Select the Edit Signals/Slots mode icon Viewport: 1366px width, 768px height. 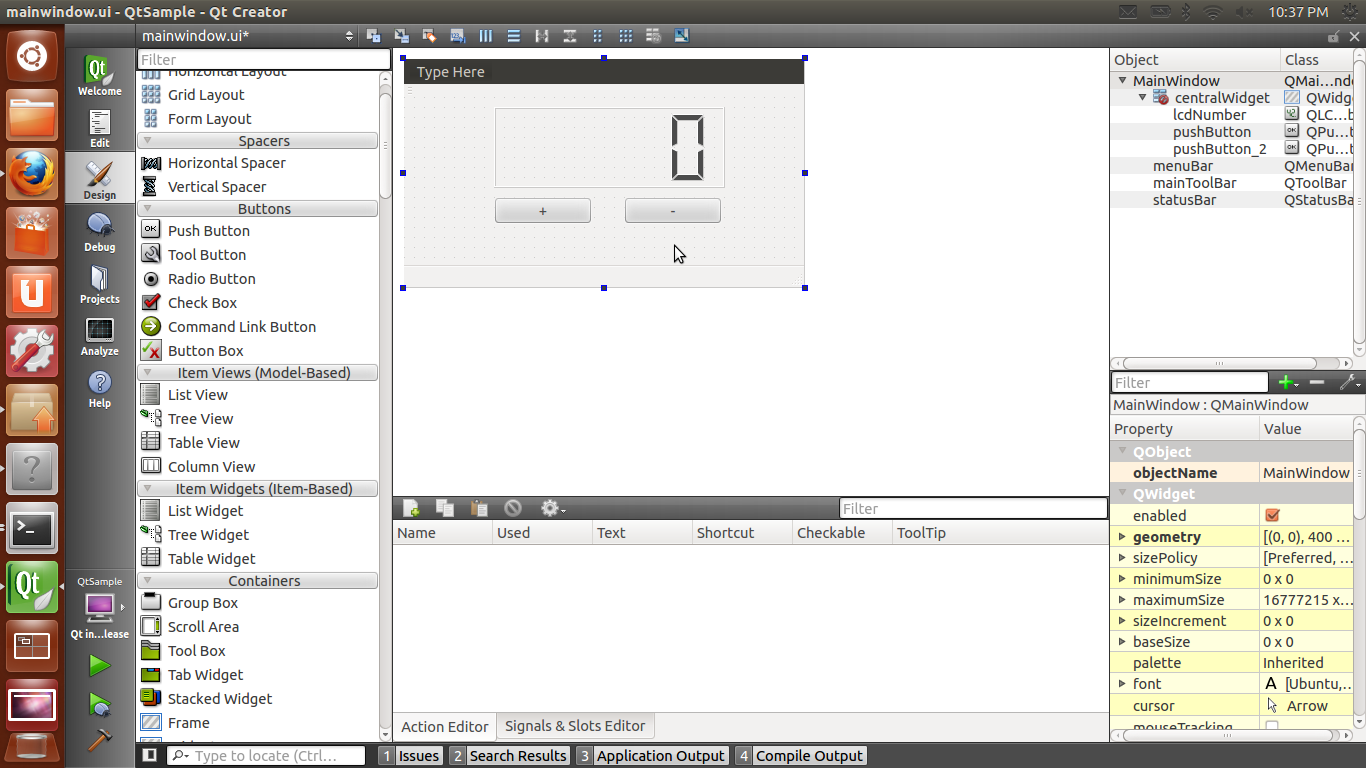coord(400,35)
